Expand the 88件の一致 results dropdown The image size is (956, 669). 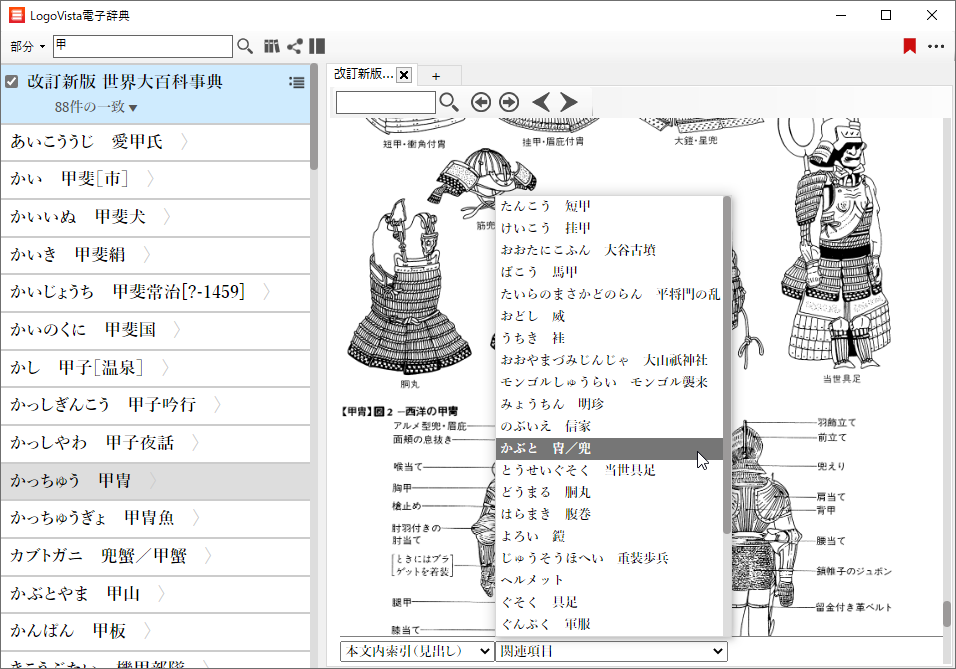point(96,107)
